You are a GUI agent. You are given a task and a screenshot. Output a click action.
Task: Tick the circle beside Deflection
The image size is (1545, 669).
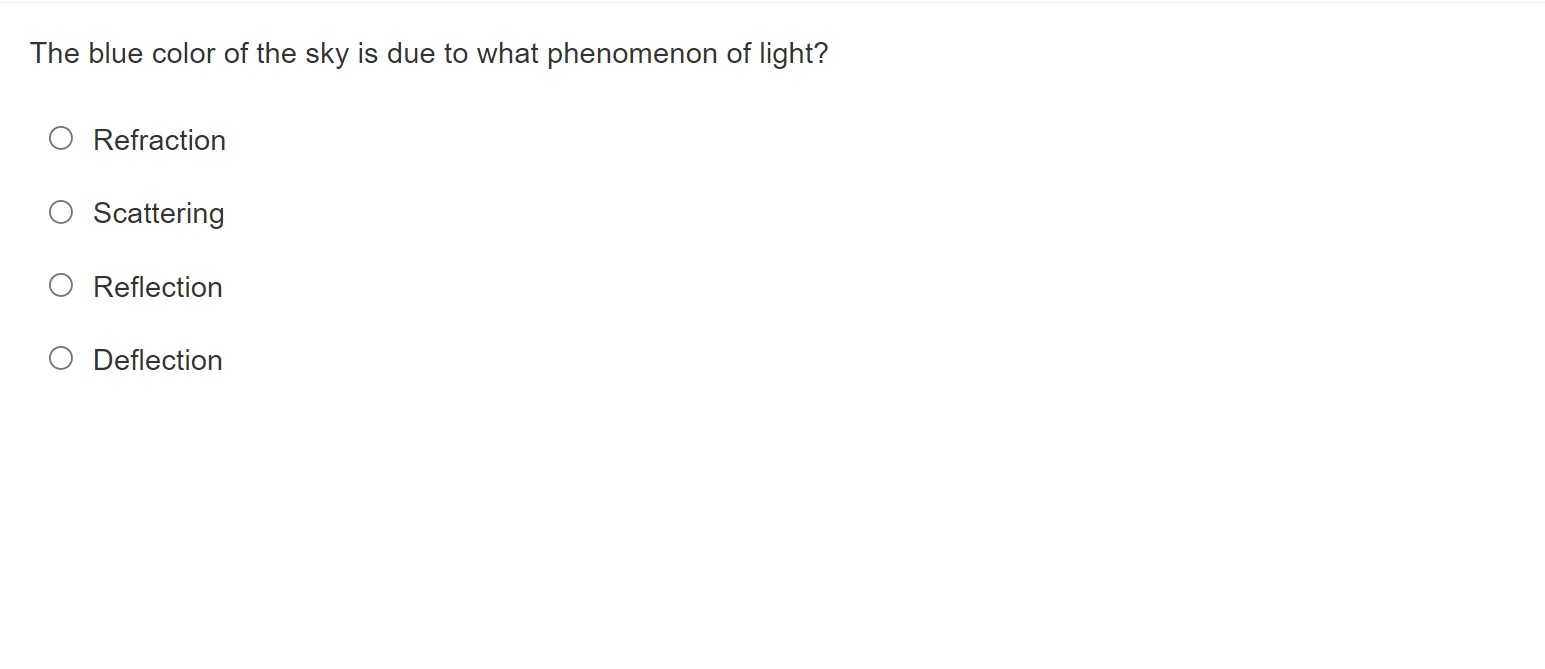[x=61, y=359]
